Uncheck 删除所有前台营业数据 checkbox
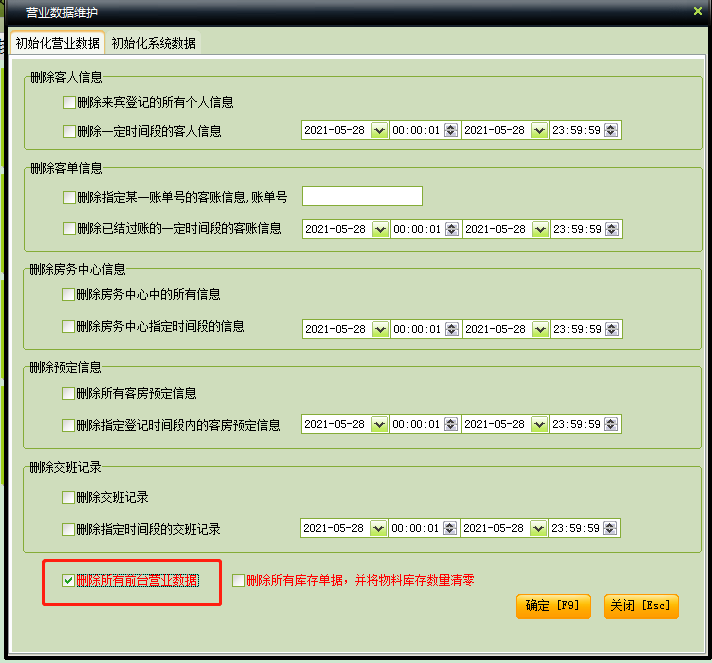The height and width of the screenshot is (663, 712). click(69, 581)
